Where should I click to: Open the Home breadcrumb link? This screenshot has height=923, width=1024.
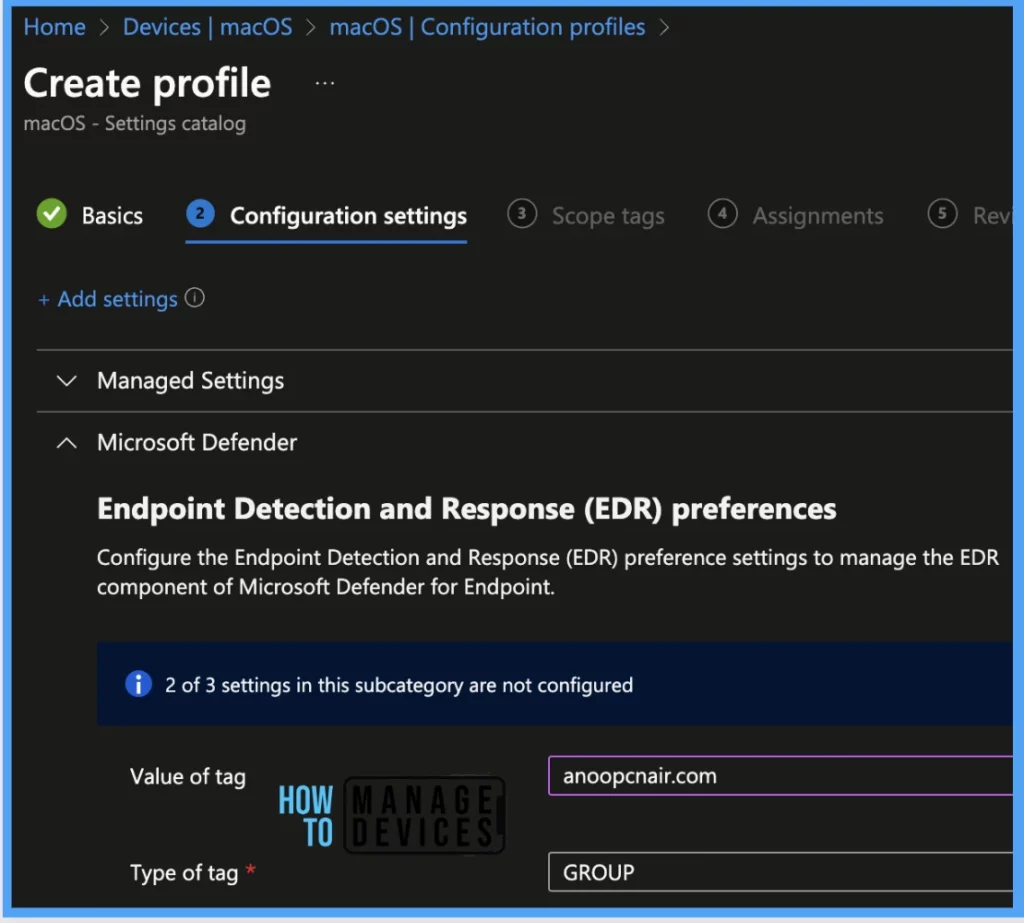click(x=54, y=27)
